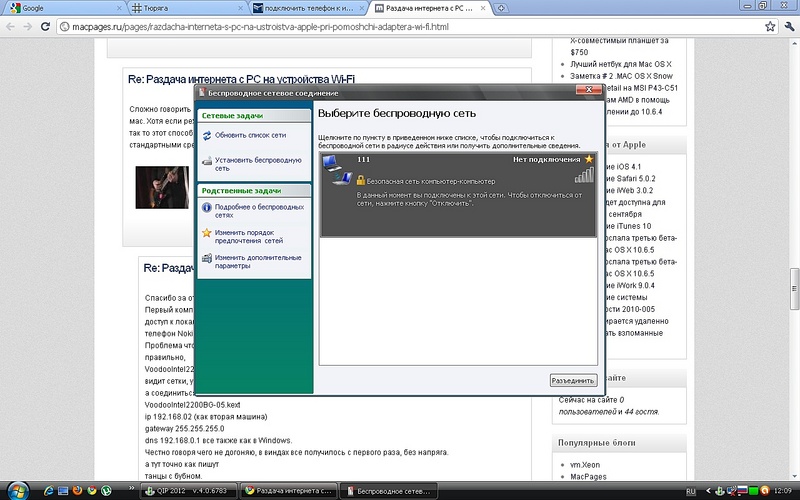
Task: Click the signal strength bars of network 111
Action: [x=583, y=176]
